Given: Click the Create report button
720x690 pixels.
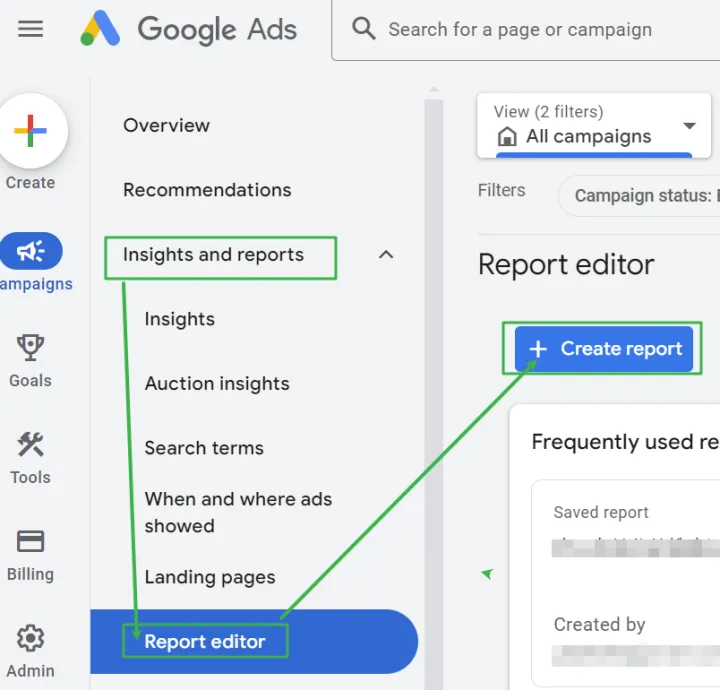Looking at the screenshot, I should point(603,349).
